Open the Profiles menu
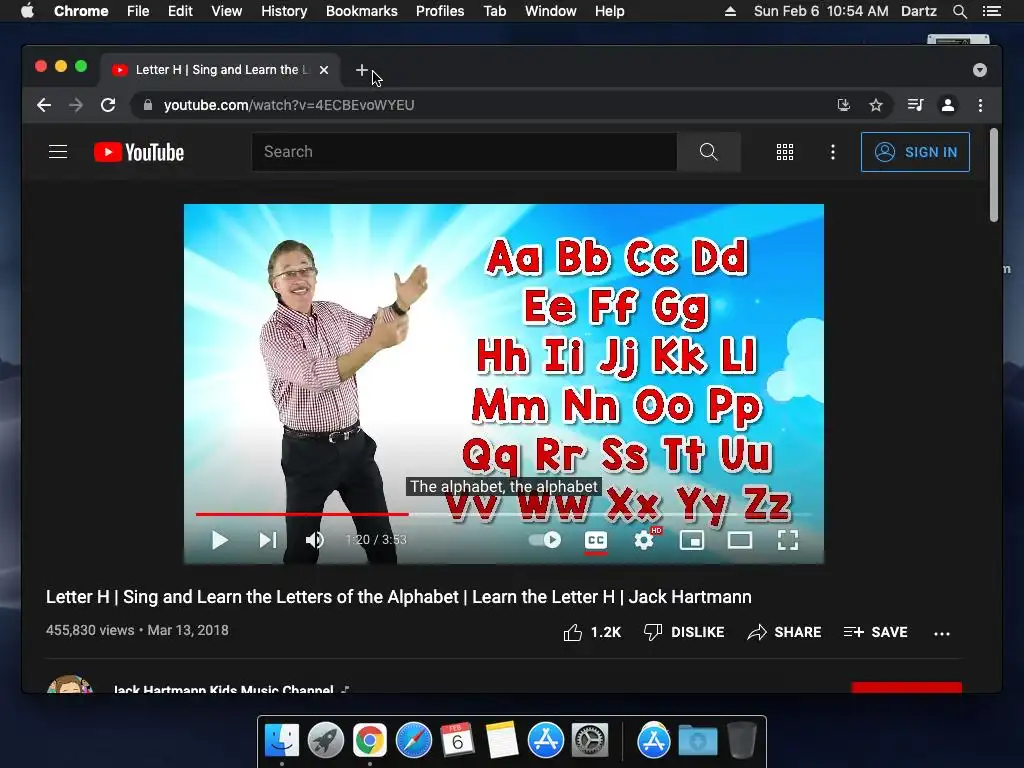 tap(440, 11)
